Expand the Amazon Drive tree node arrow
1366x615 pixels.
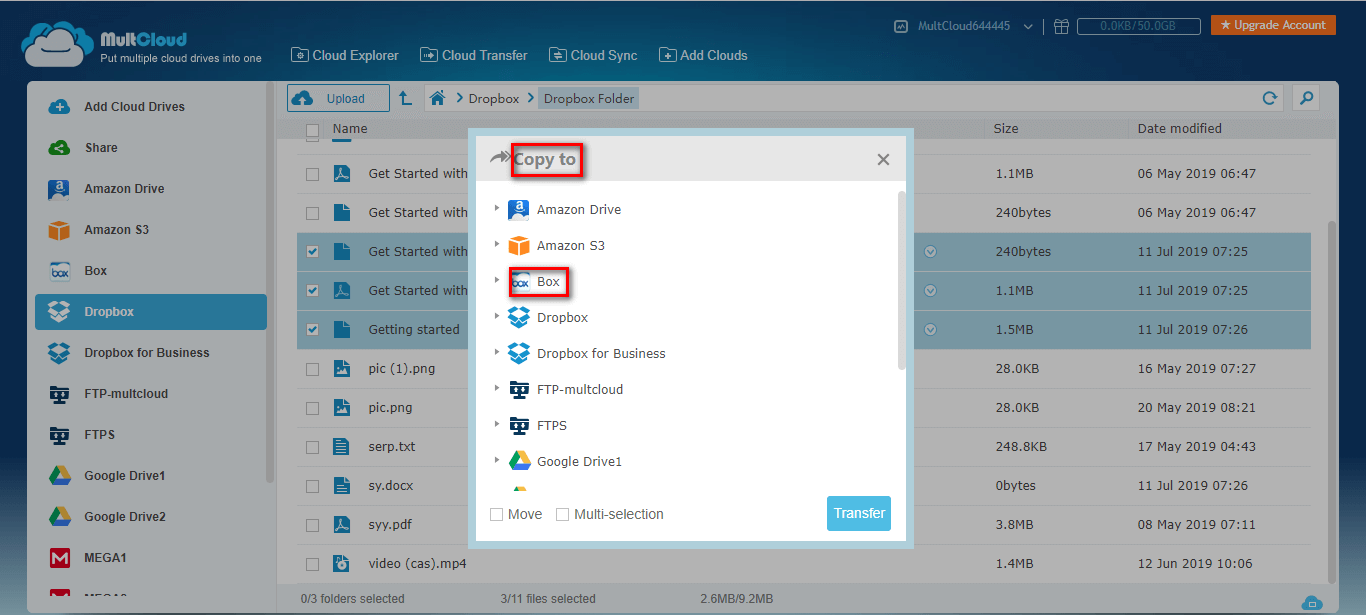tap(497, 209)
